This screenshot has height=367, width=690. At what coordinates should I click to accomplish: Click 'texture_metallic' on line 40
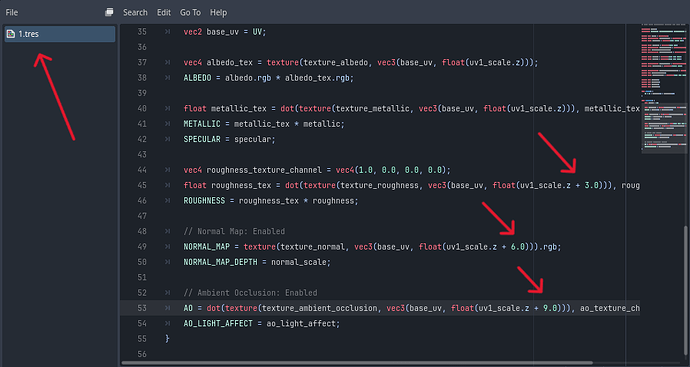coord(373,108)
